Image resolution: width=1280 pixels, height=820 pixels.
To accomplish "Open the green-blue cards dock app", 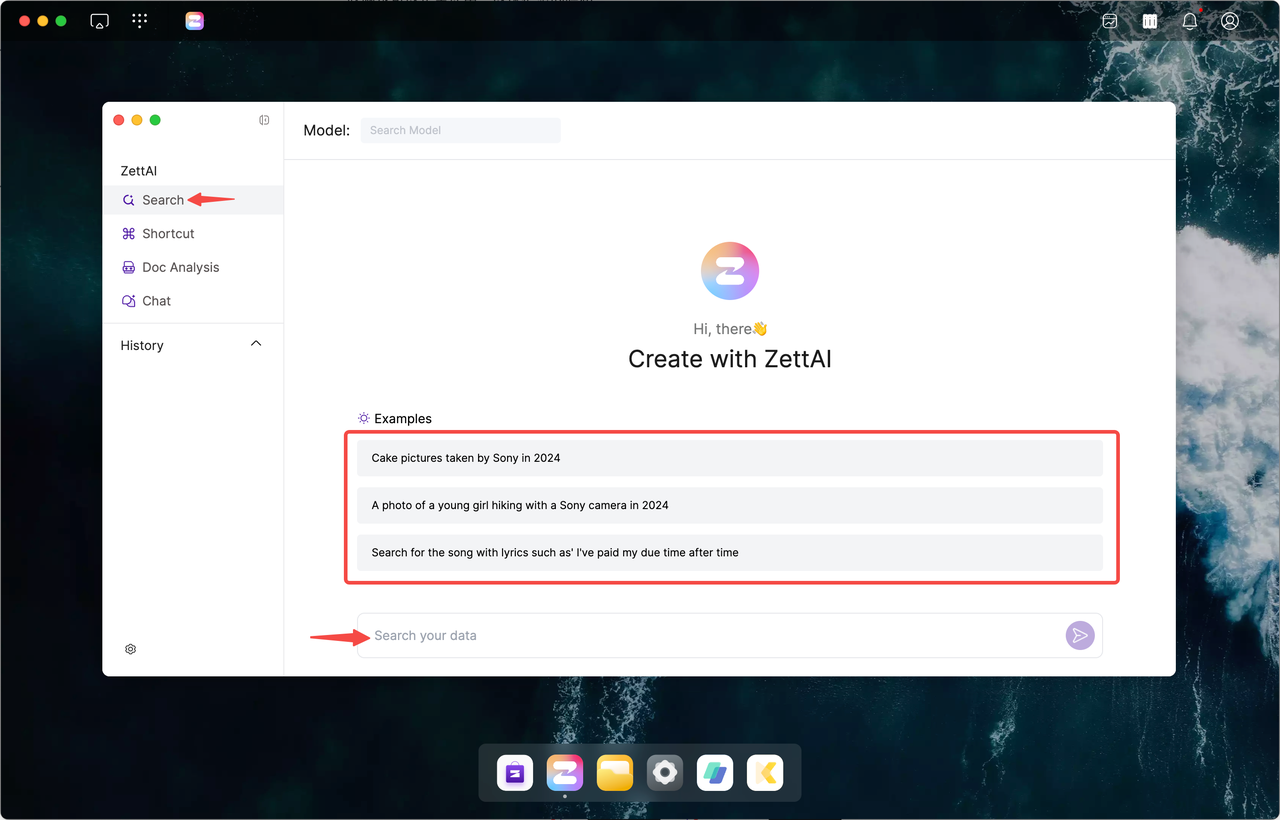I will pos(715,773).
